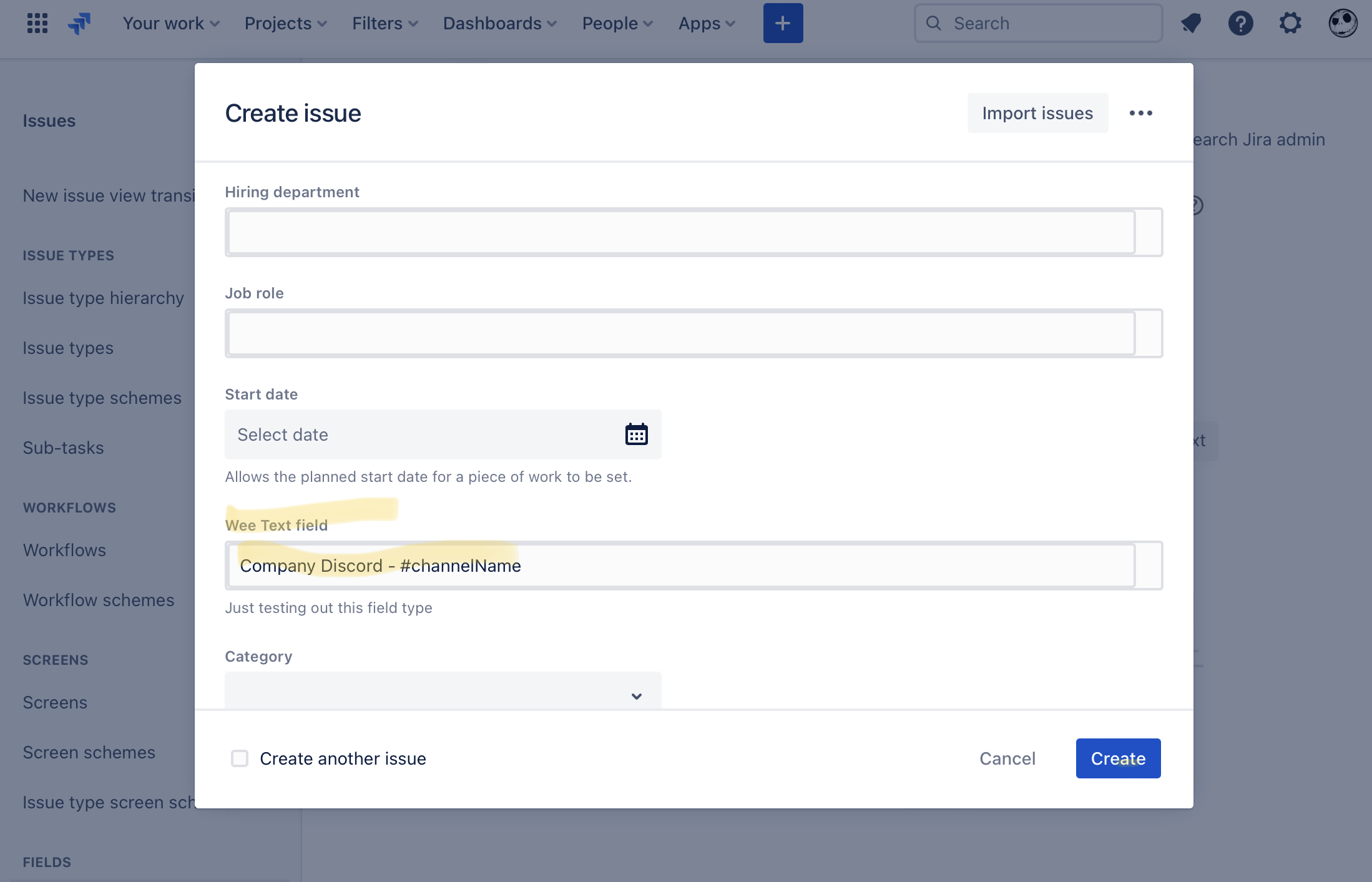
Task: Expand the Category dropdown
Action: click(x=636, y=696)
